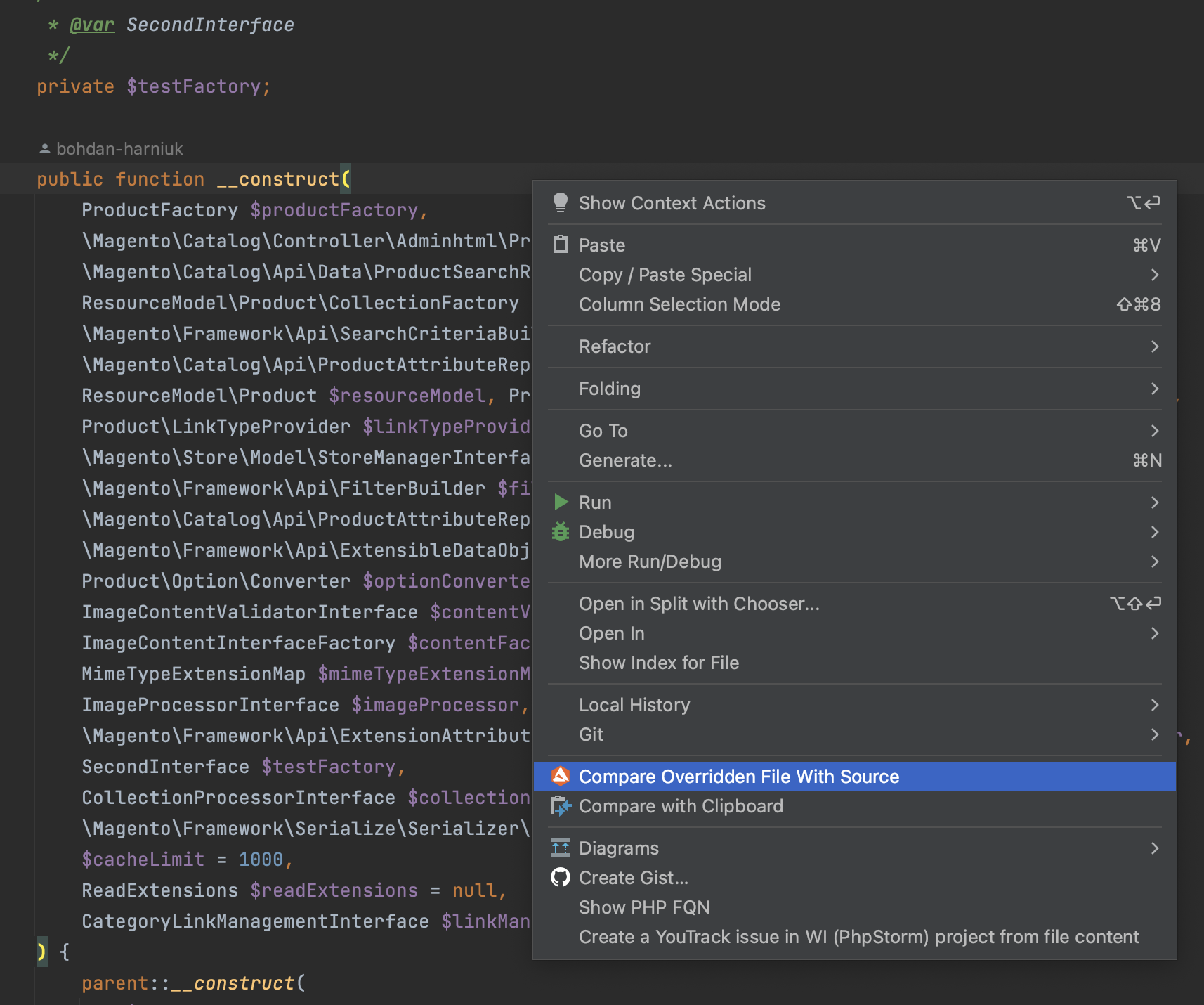Click the GitHub icon beside Create Gist
Viewport: 1204px width, 1005px height.
click(560, 877)
